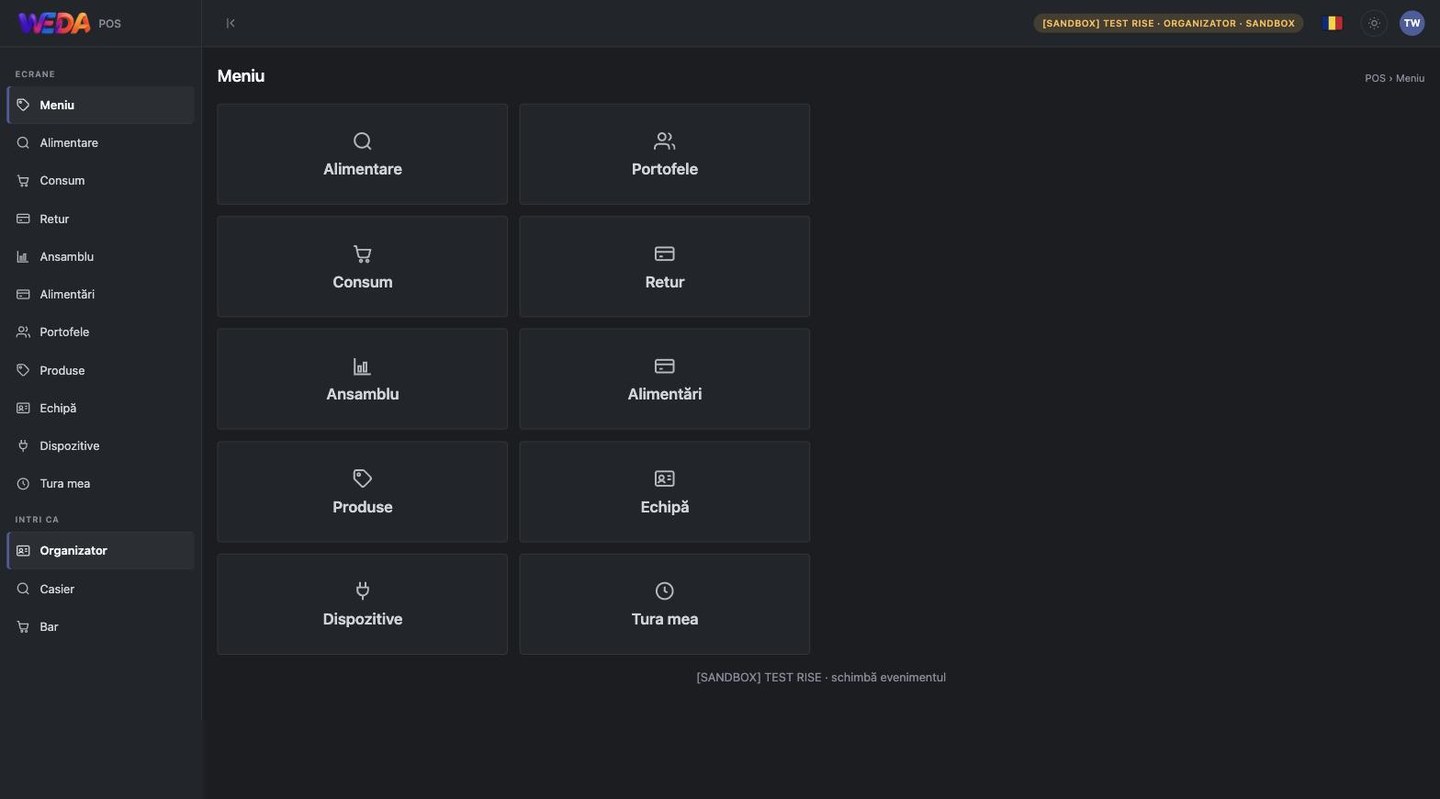Switch role to Casier in sidebar
The image size is (1440, 799).
[x=101, y=589]
